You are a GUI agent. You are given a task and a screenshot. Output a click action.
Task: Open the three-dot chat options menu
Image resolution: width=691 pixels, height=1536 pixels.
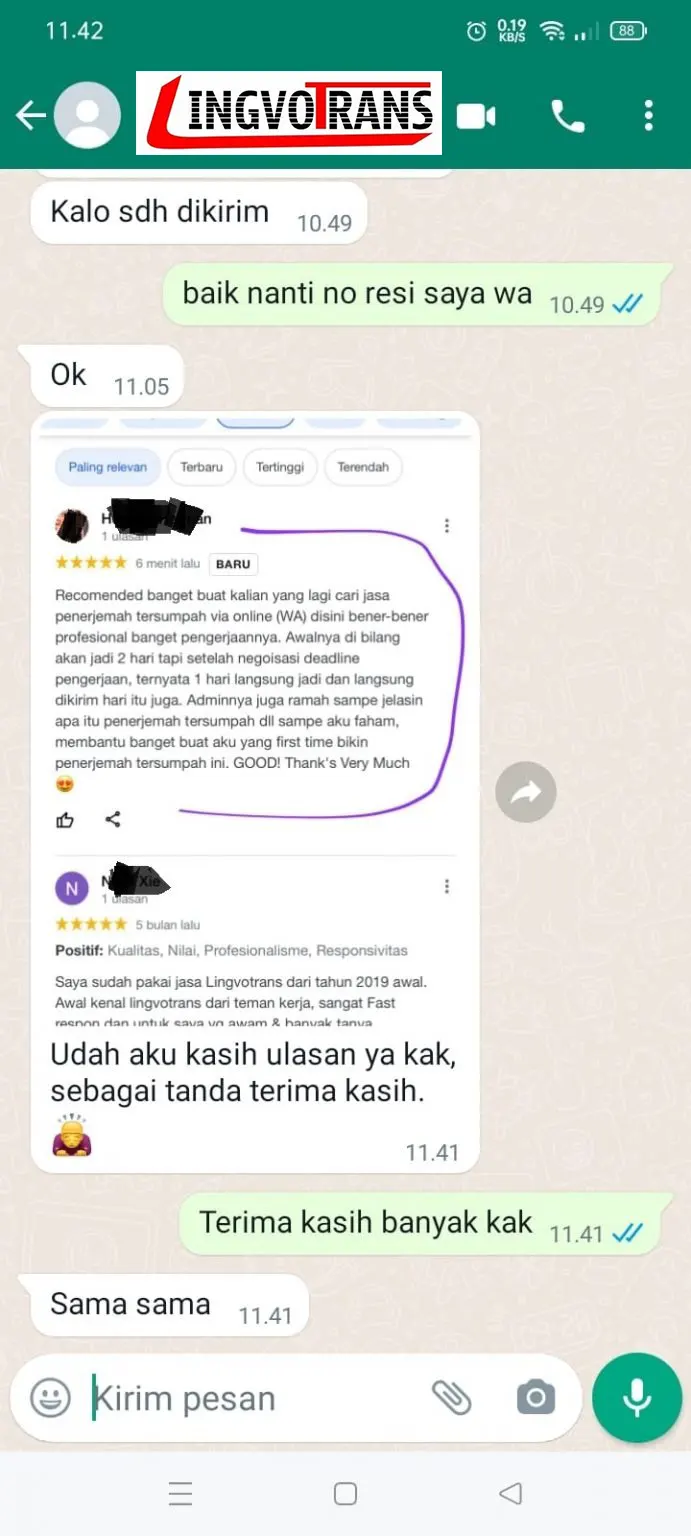point(649,116)
